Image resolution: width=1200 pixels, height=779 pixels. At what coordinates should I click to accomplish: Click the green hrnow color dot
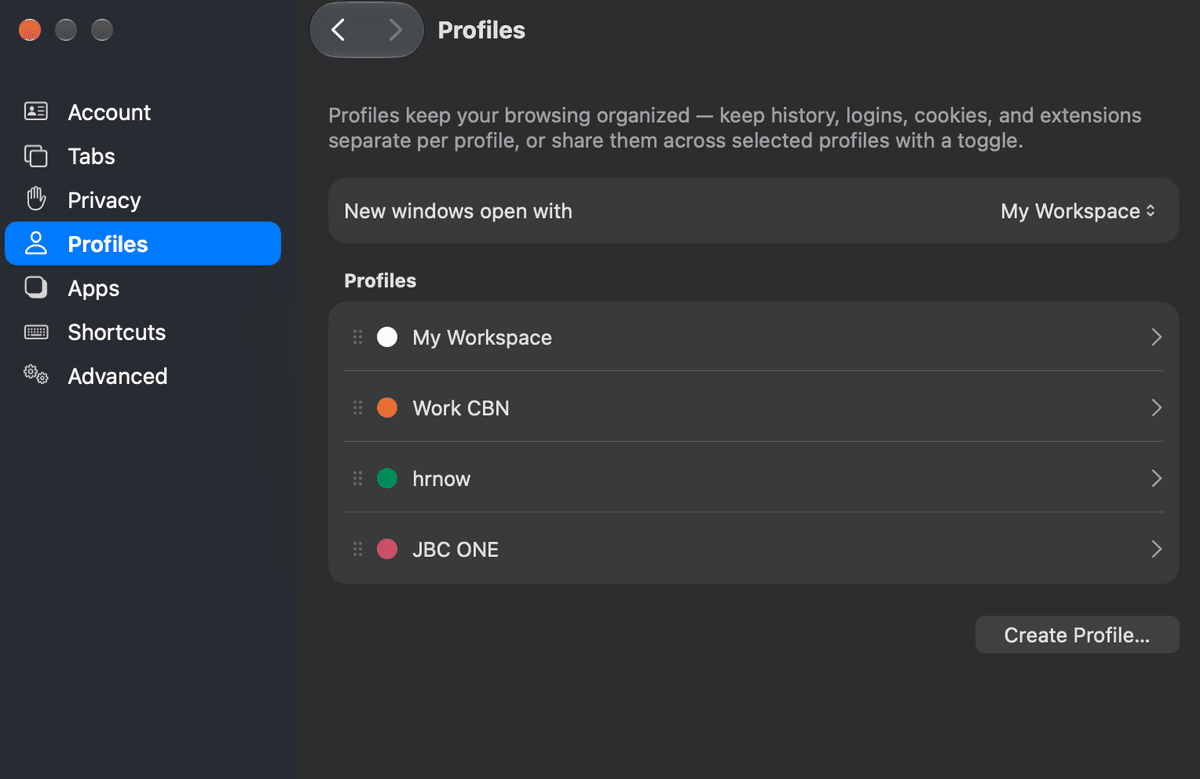tap(387, 479)
